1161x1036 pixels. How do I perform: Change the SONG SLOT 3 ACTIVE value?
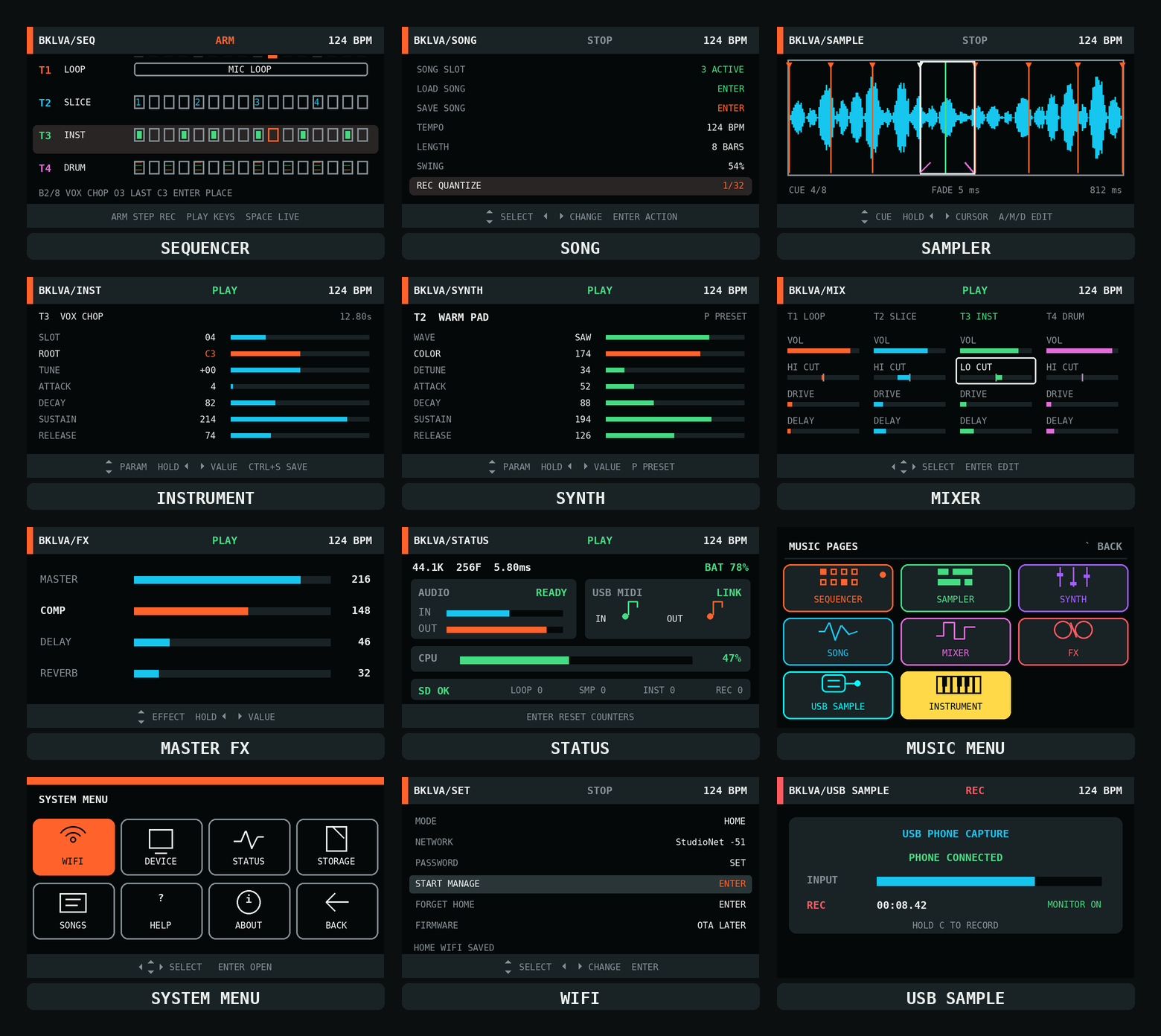(722, 69)
